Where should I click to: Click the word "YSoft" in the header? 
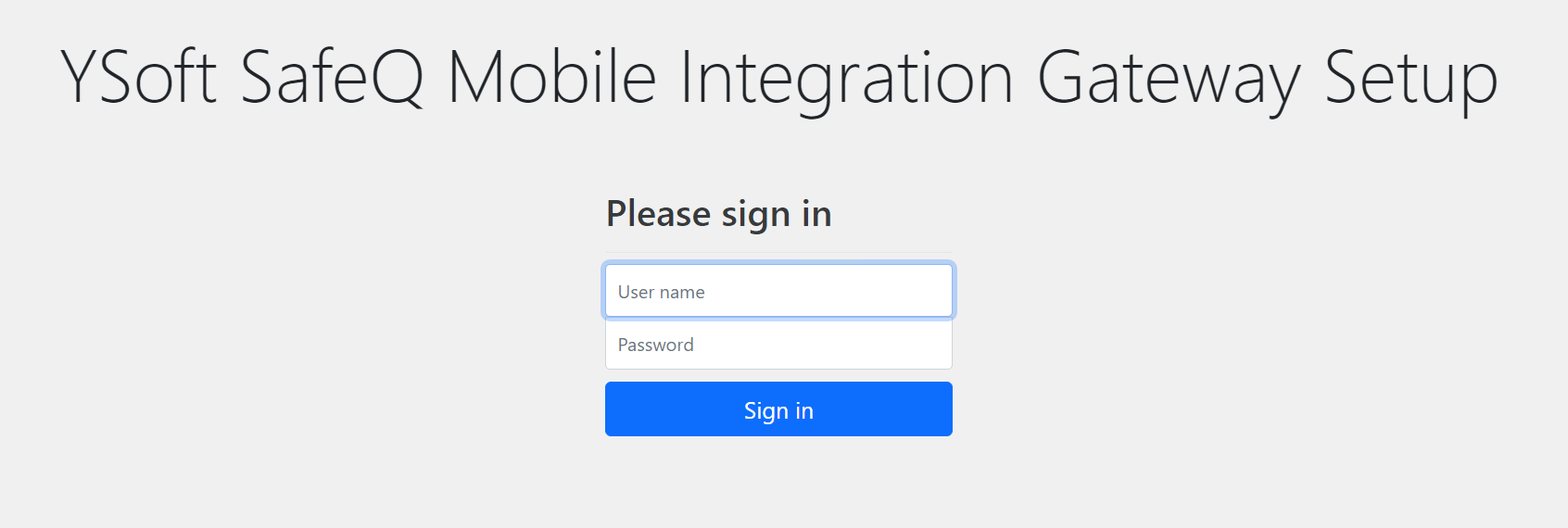click(x=139, y=79)
